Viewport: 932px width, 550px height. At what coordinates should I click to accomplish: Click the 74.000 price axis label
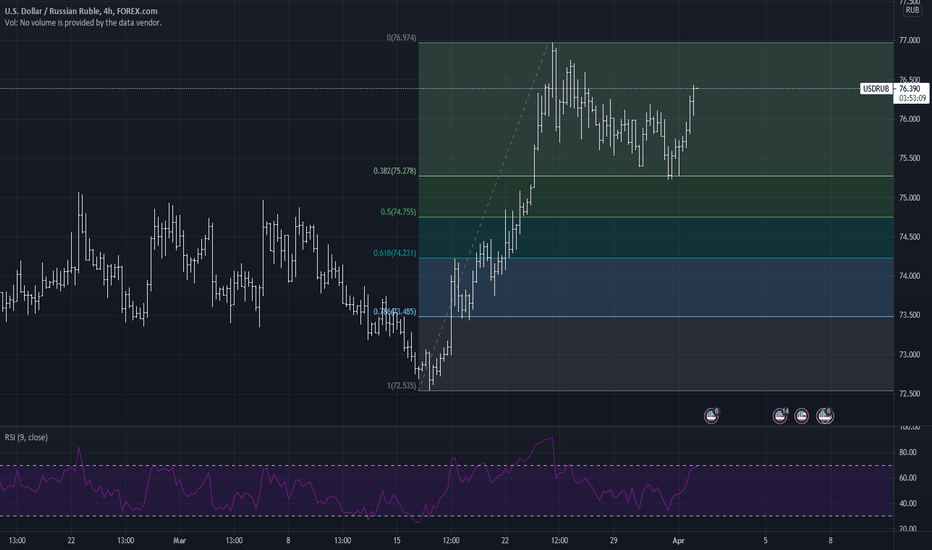(x=909, y=276)
